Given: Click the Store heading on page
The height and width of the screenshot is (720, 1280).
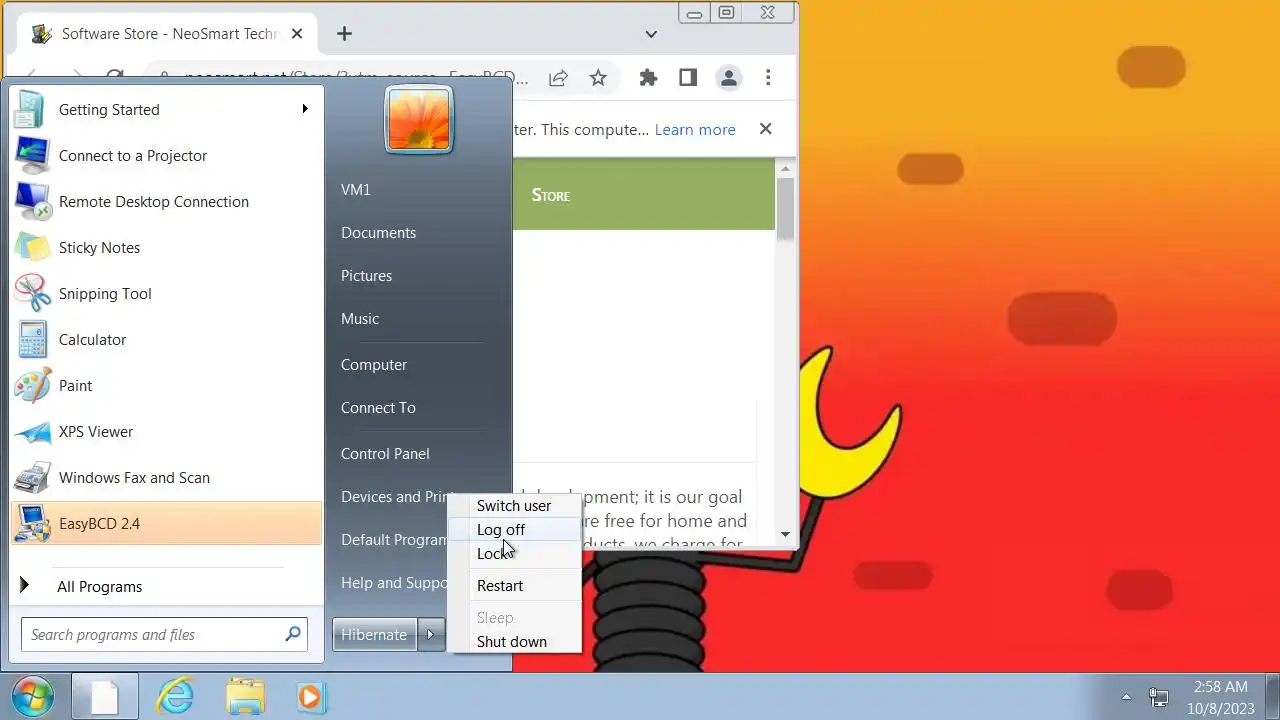Looking at the screenshot, I should (x=551, y=195).
